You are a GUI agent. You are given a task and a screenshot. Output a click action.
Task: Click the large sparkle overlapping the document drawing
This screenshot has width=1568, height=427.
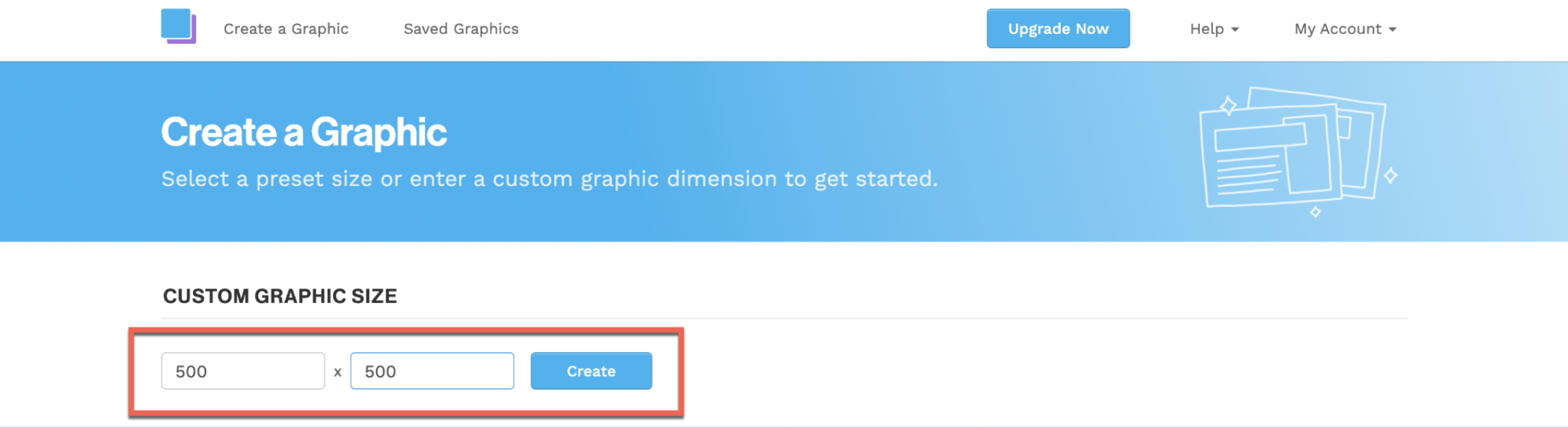tap(1228, 106)
